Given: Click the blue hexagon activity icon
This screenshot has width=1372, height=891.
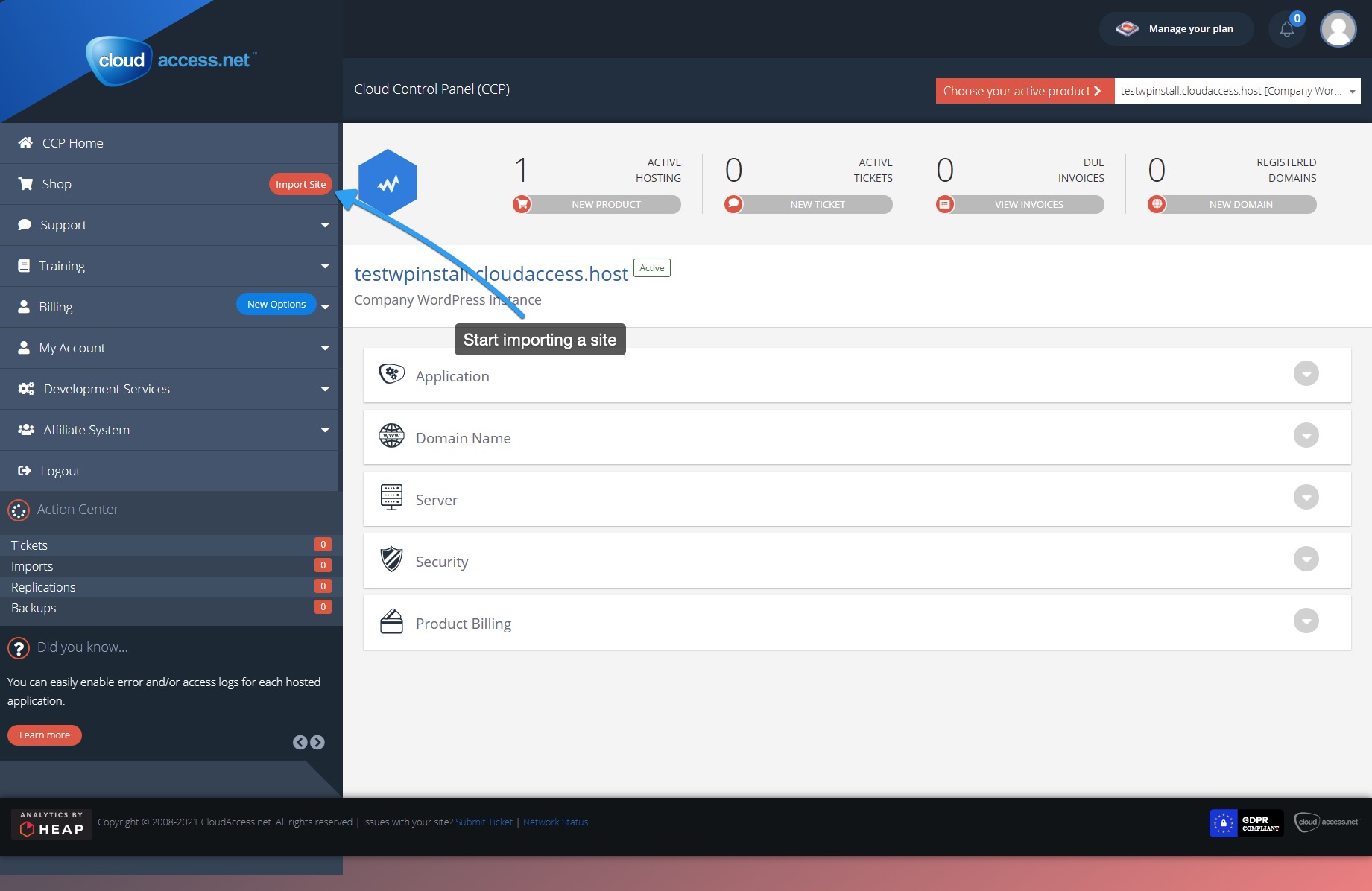Looking at the screenshot, I should point(388,183).
